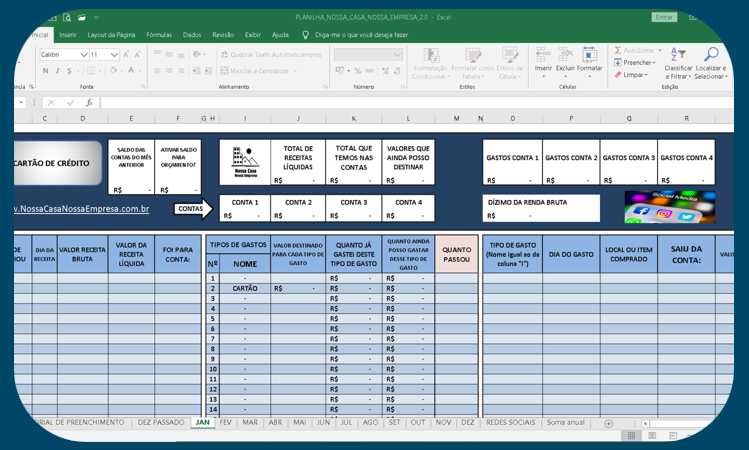Click the Social Media image thumbnail

(x=670, y=207)
